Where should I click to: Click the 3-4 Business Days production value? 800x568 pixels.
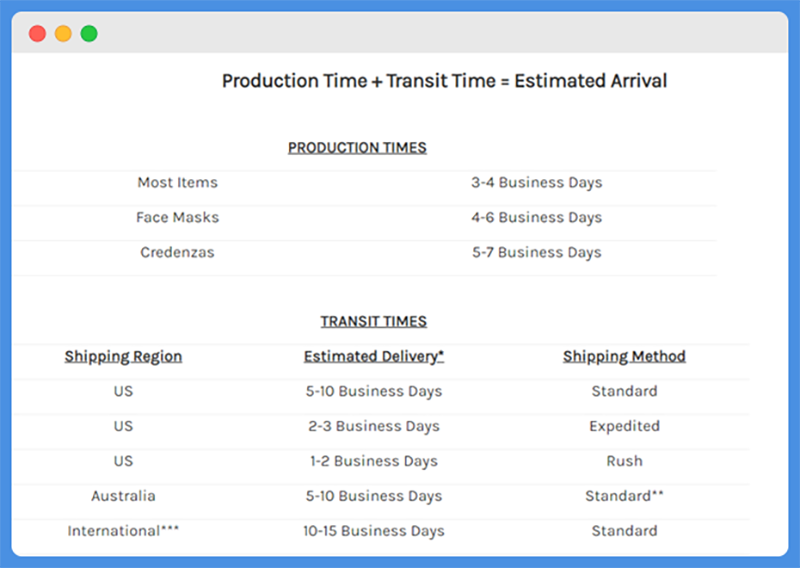537,183
